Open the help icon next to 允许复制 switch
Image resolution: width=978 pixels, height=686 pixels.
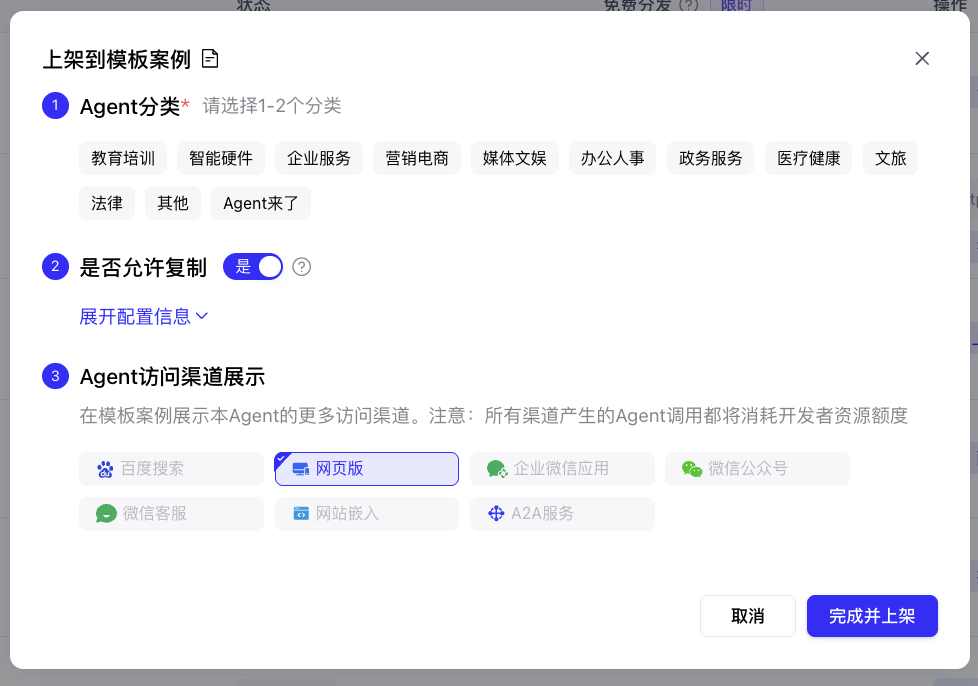click(302, 267)
